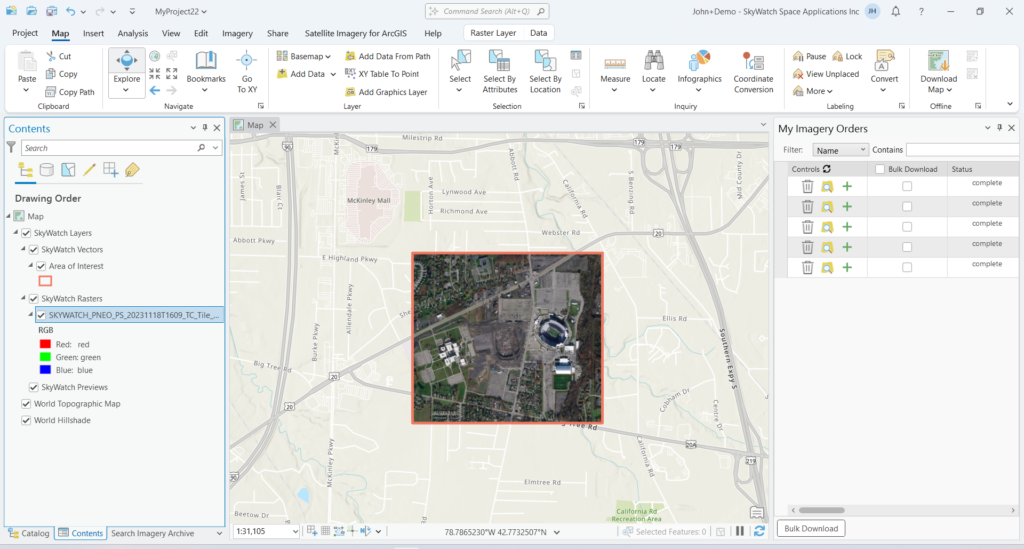Click the Go To XY tool

(247, 72)
